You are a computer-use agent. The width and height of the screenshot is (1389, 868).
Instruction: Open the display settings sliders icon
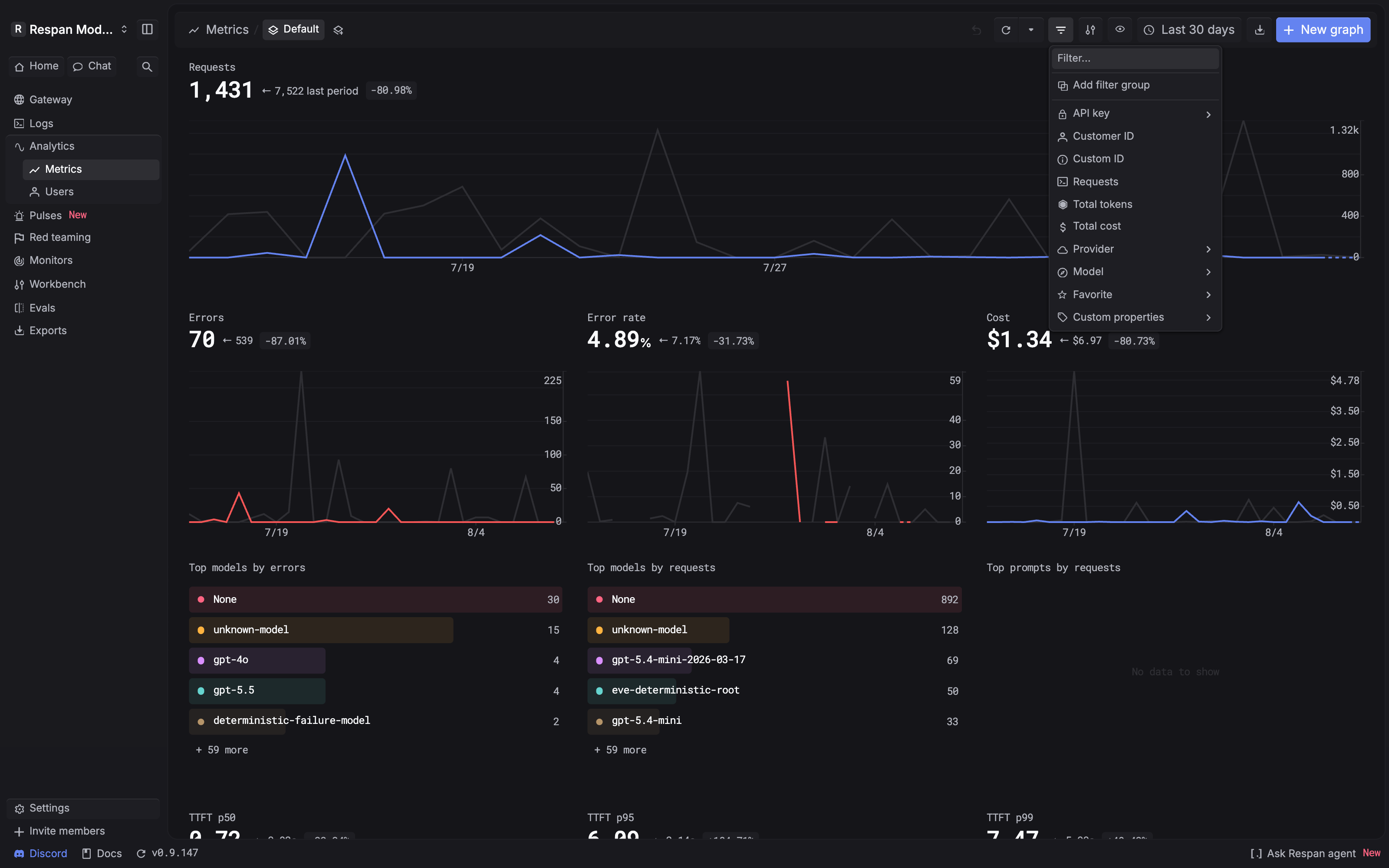(x=1090, y=30)
